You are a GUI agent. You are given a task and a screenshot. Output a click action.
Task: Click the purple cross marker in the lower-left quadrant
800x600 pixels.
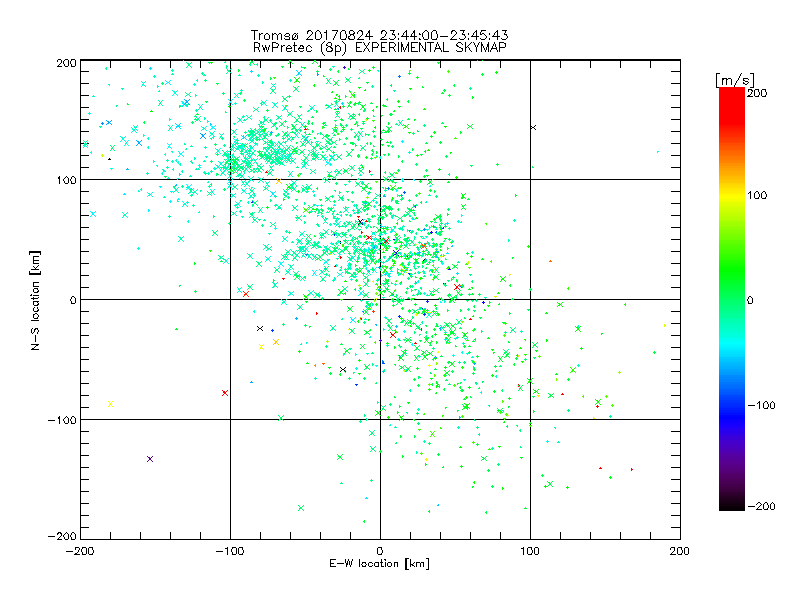(x=149, y=459)
